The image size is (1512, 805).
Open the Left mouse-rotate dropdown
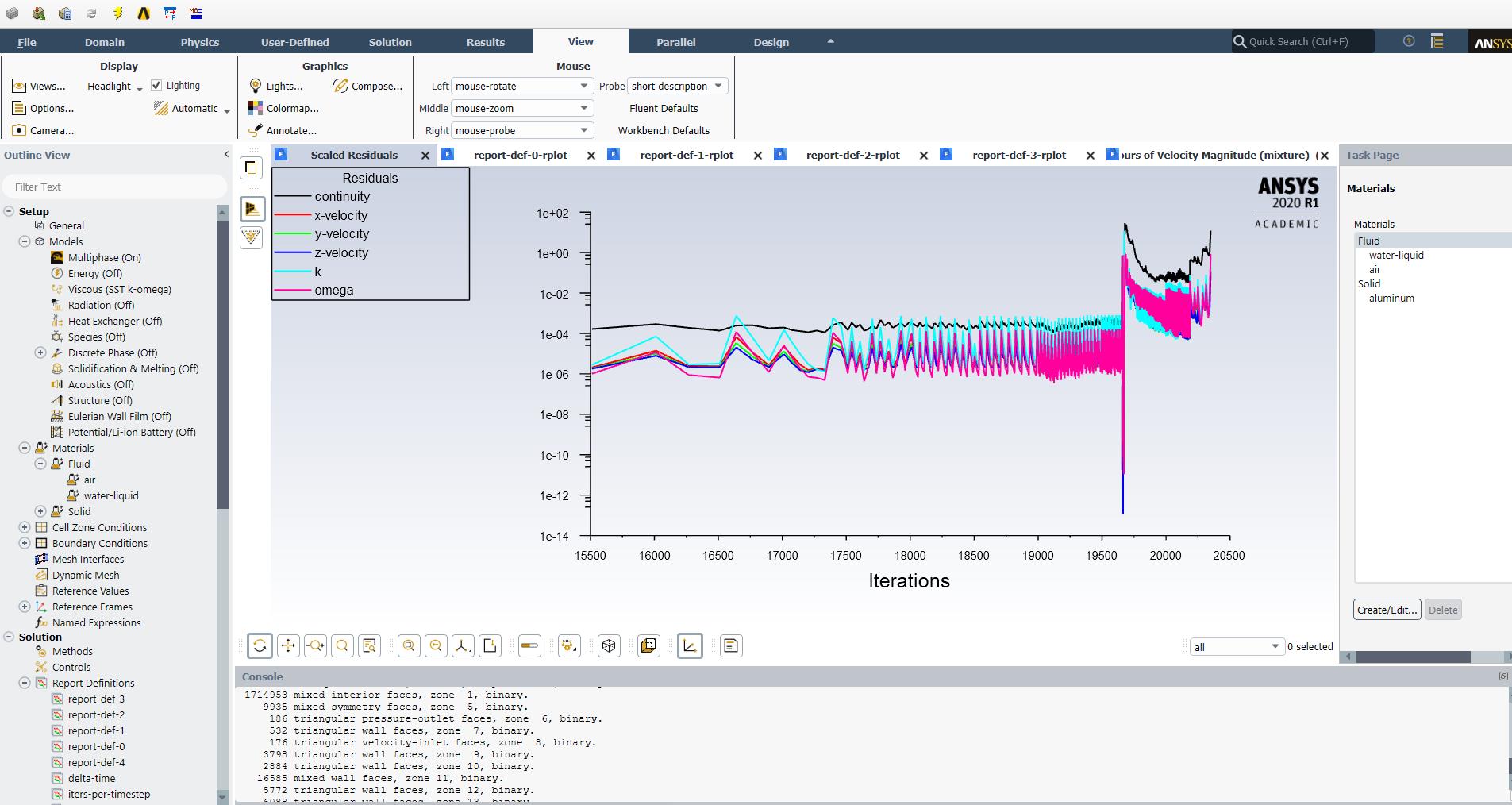[x=521, y=86]
